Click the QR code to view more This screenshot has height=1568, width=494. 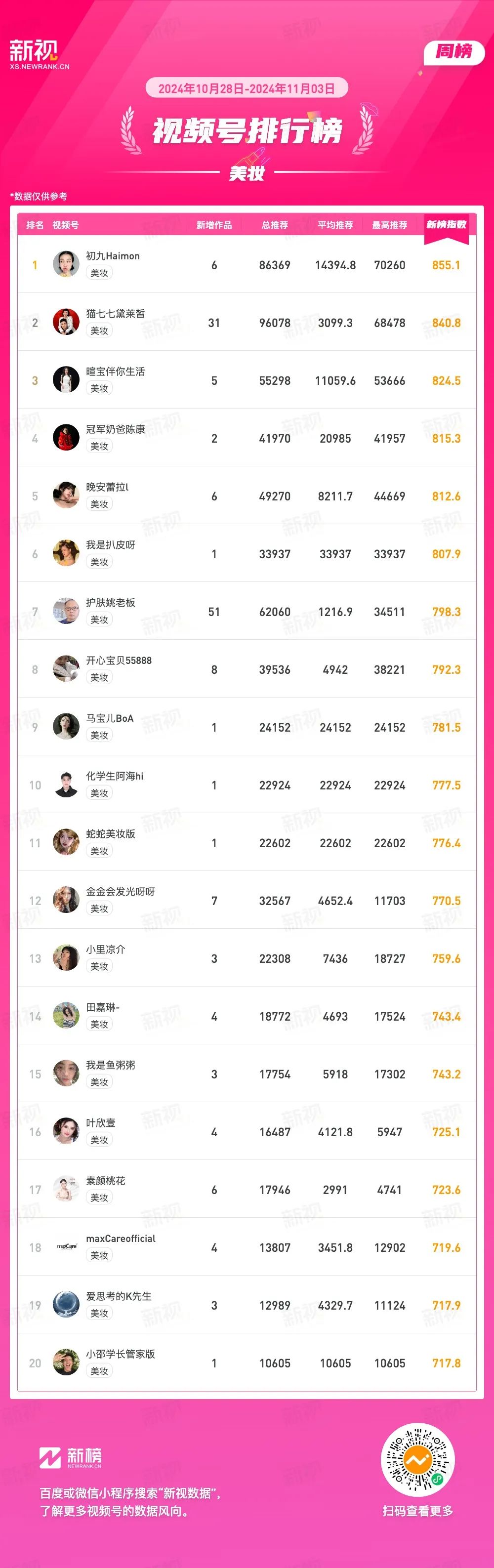tap(417, 1460)
